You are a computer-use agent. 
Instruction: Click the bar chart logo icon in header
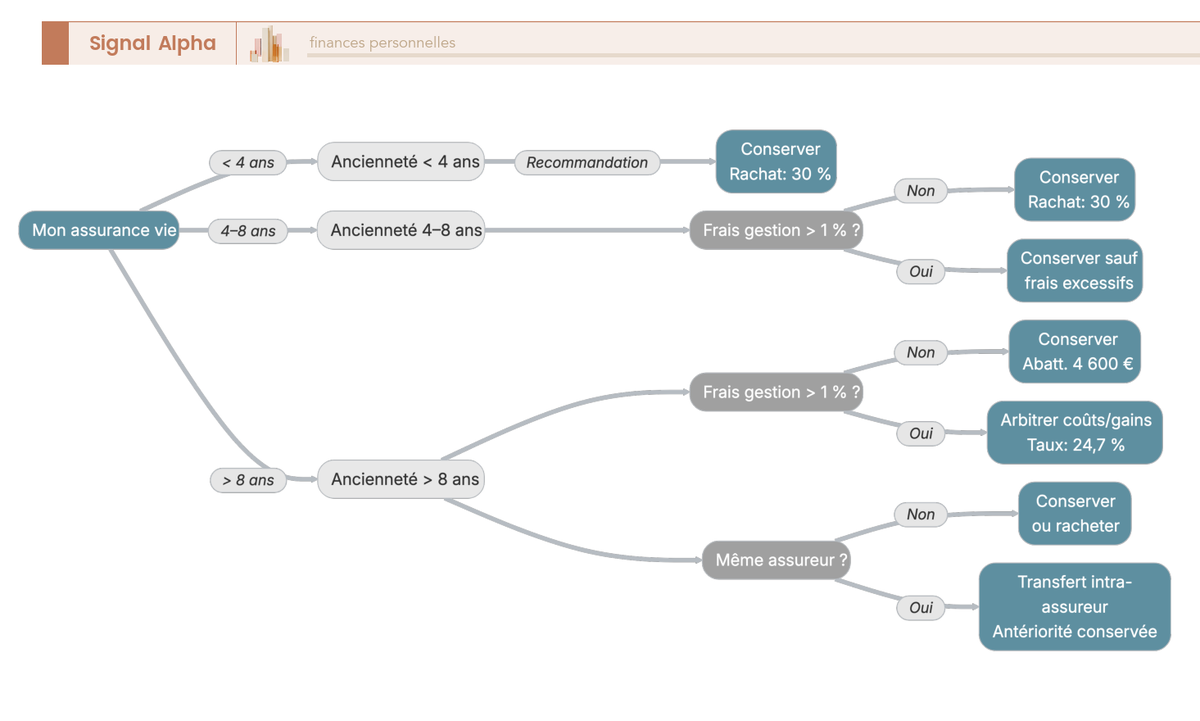tap(269, 44)
